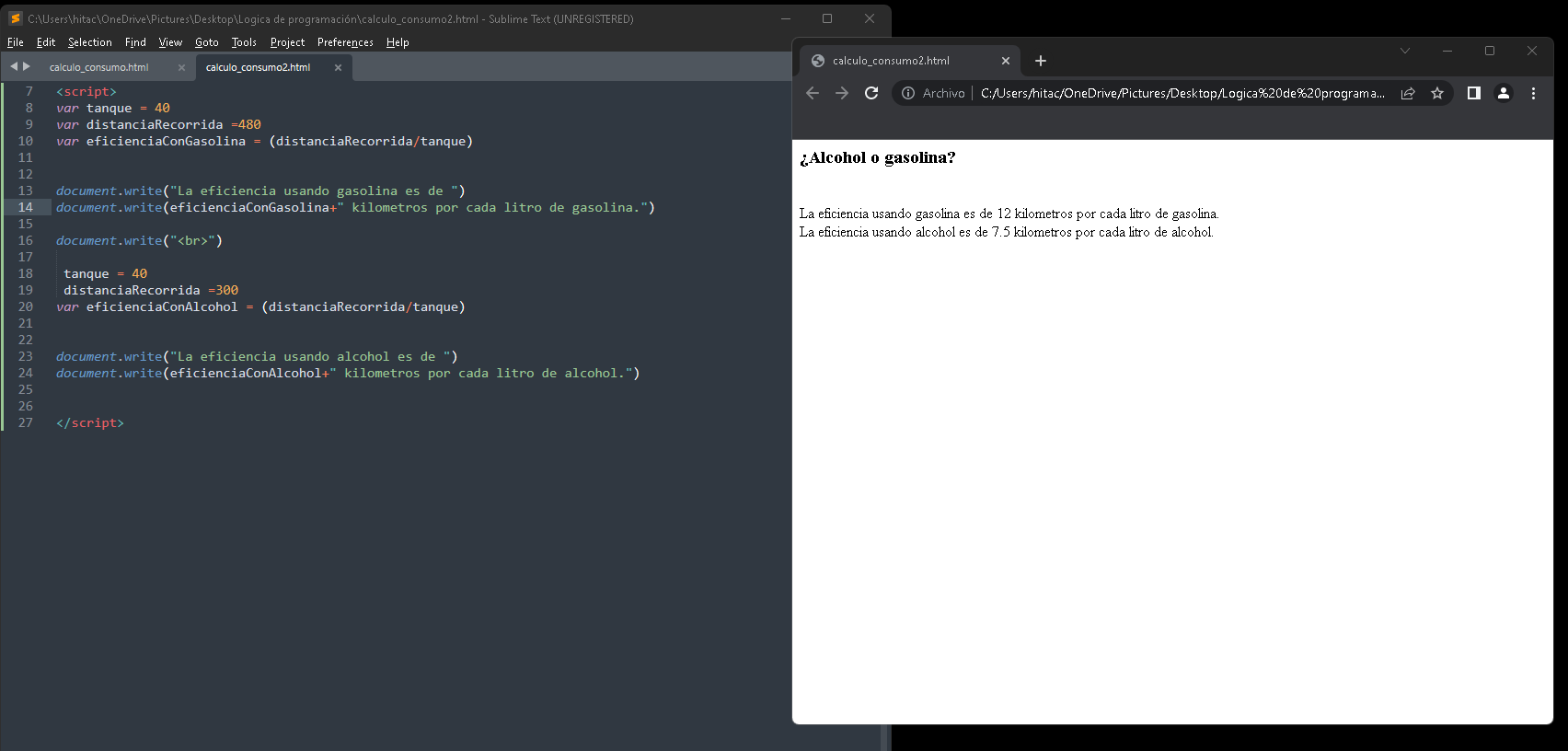Select the calculo_consumo2.html editor tab
This screenshot has height=751, width=1568.
258,67
